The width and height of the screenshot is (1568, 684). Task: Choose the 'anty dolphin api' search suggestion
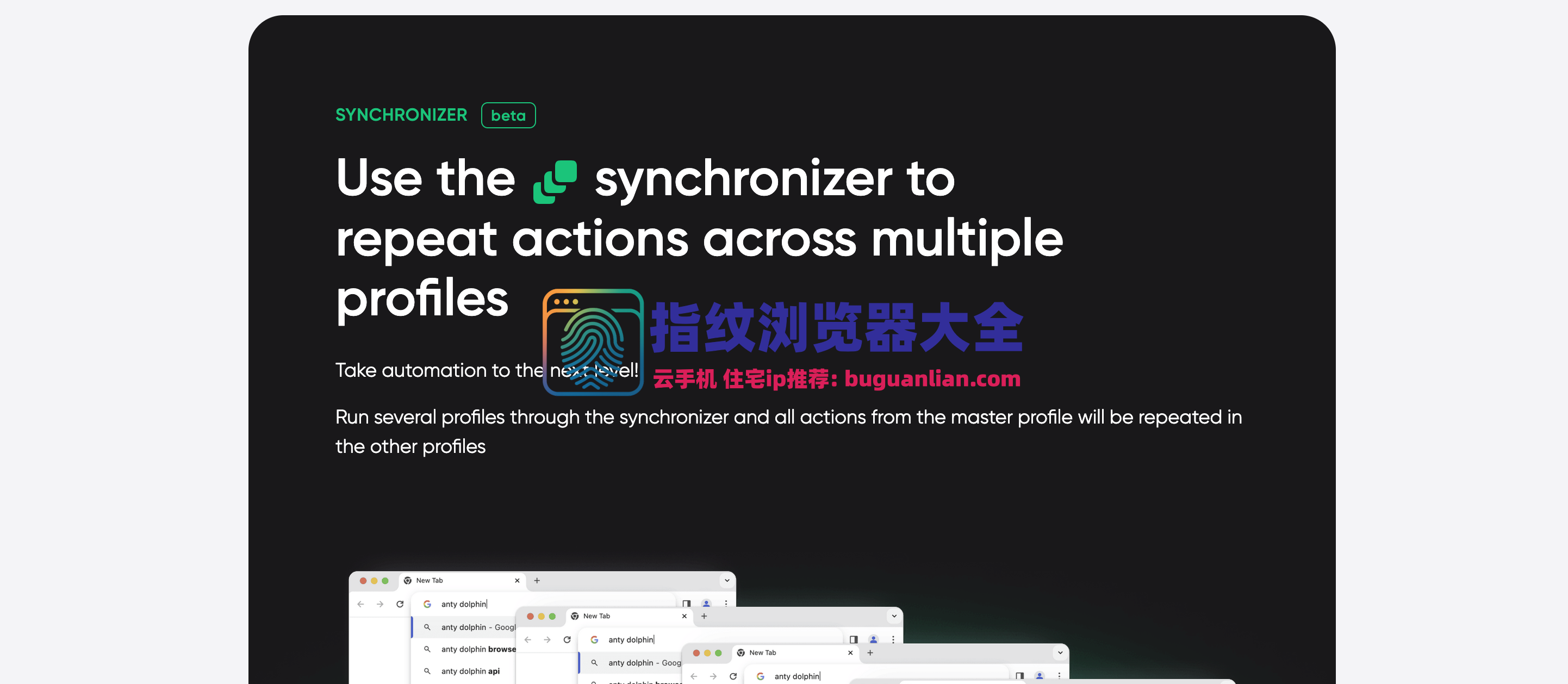pos(470,670)
